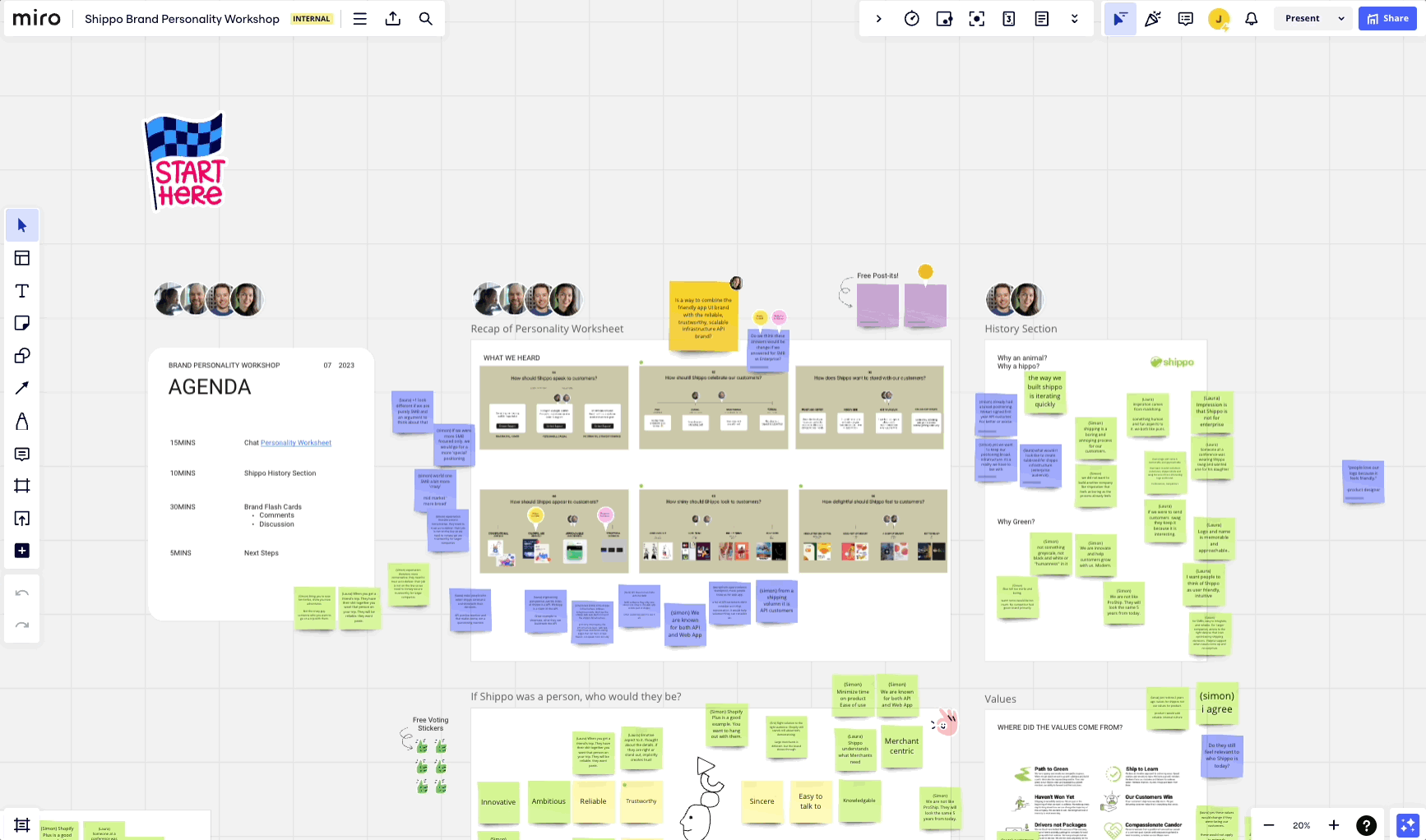
Task: Select the Pen drawing tool
Action: coord(22,421)
